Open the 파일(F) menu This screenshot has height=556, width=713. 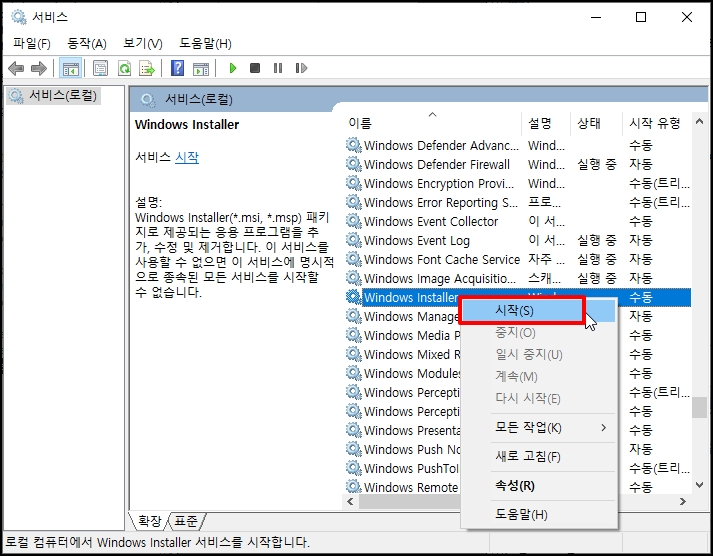(x=31, y=44)
